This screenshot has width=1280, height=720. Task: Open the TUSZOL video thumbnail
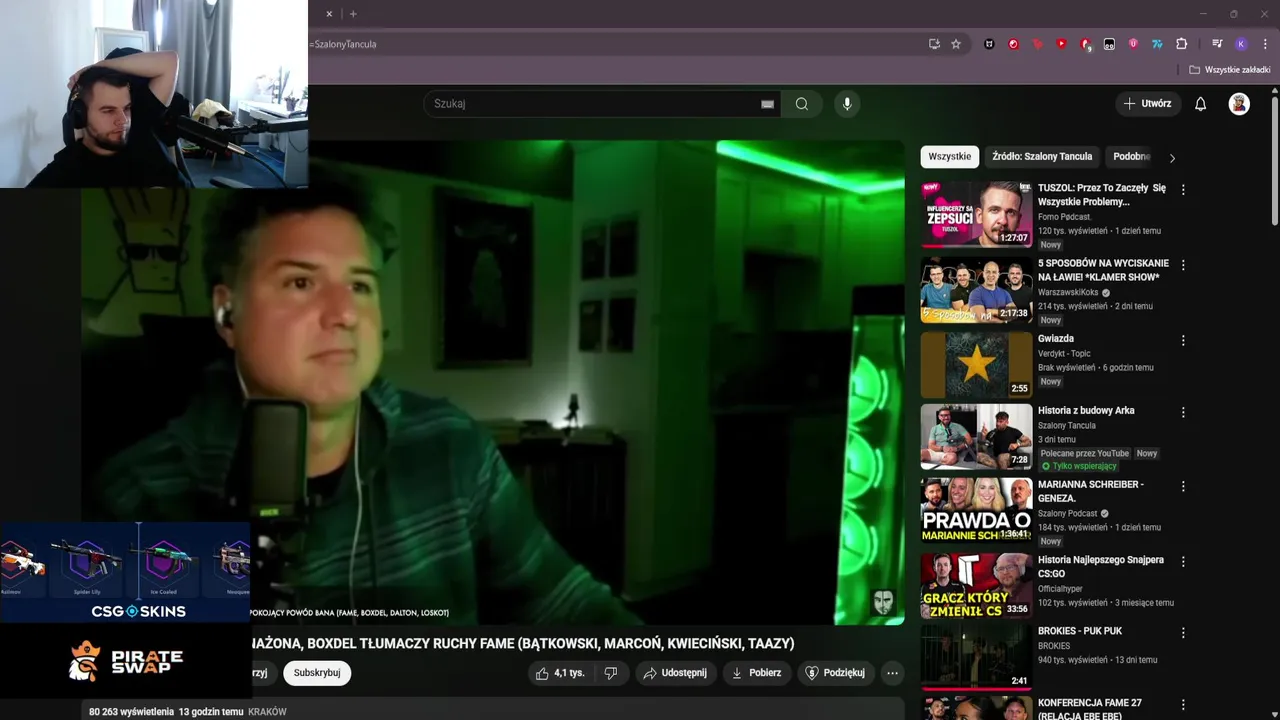[976, 214]
